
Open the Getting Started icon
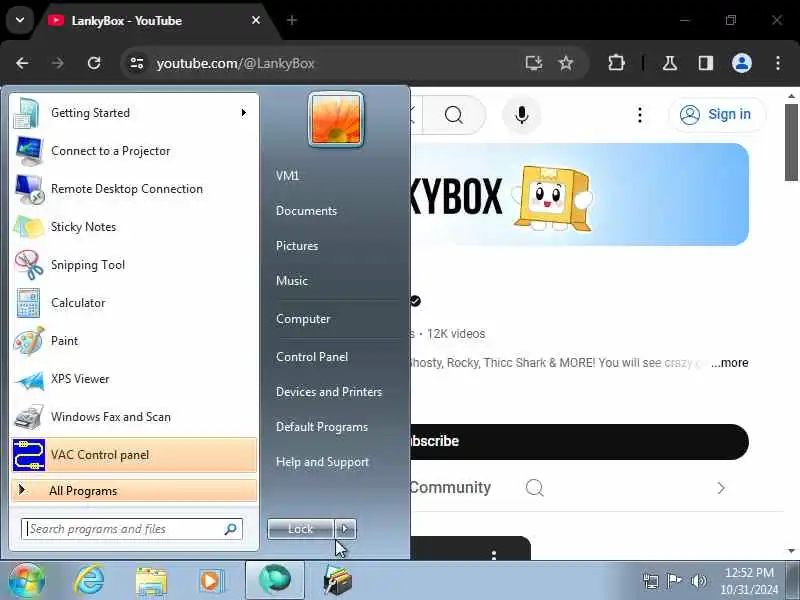point(28,113)
